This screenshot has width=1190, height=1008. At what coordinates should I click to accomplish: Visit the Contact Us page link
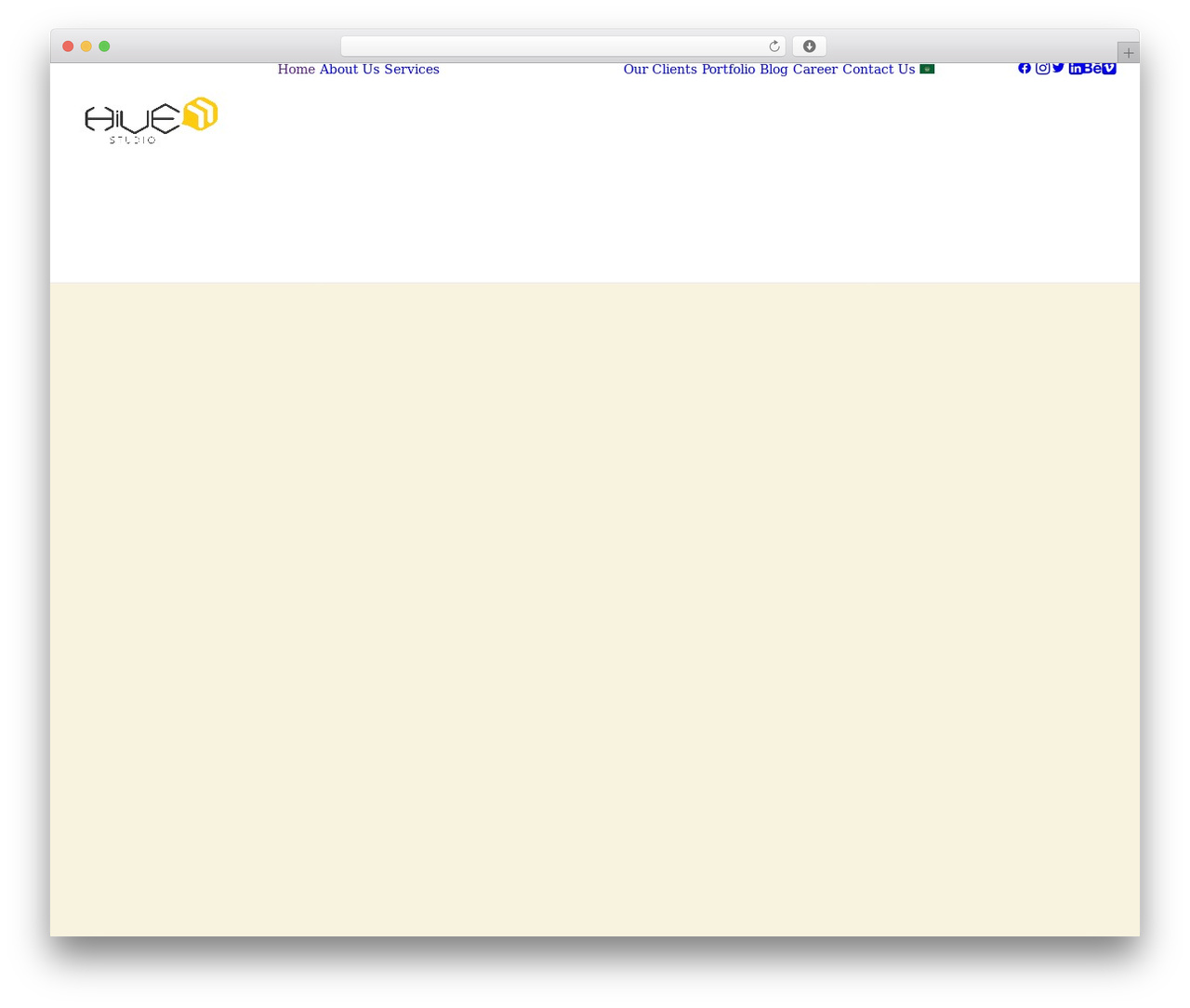(879, 70)
